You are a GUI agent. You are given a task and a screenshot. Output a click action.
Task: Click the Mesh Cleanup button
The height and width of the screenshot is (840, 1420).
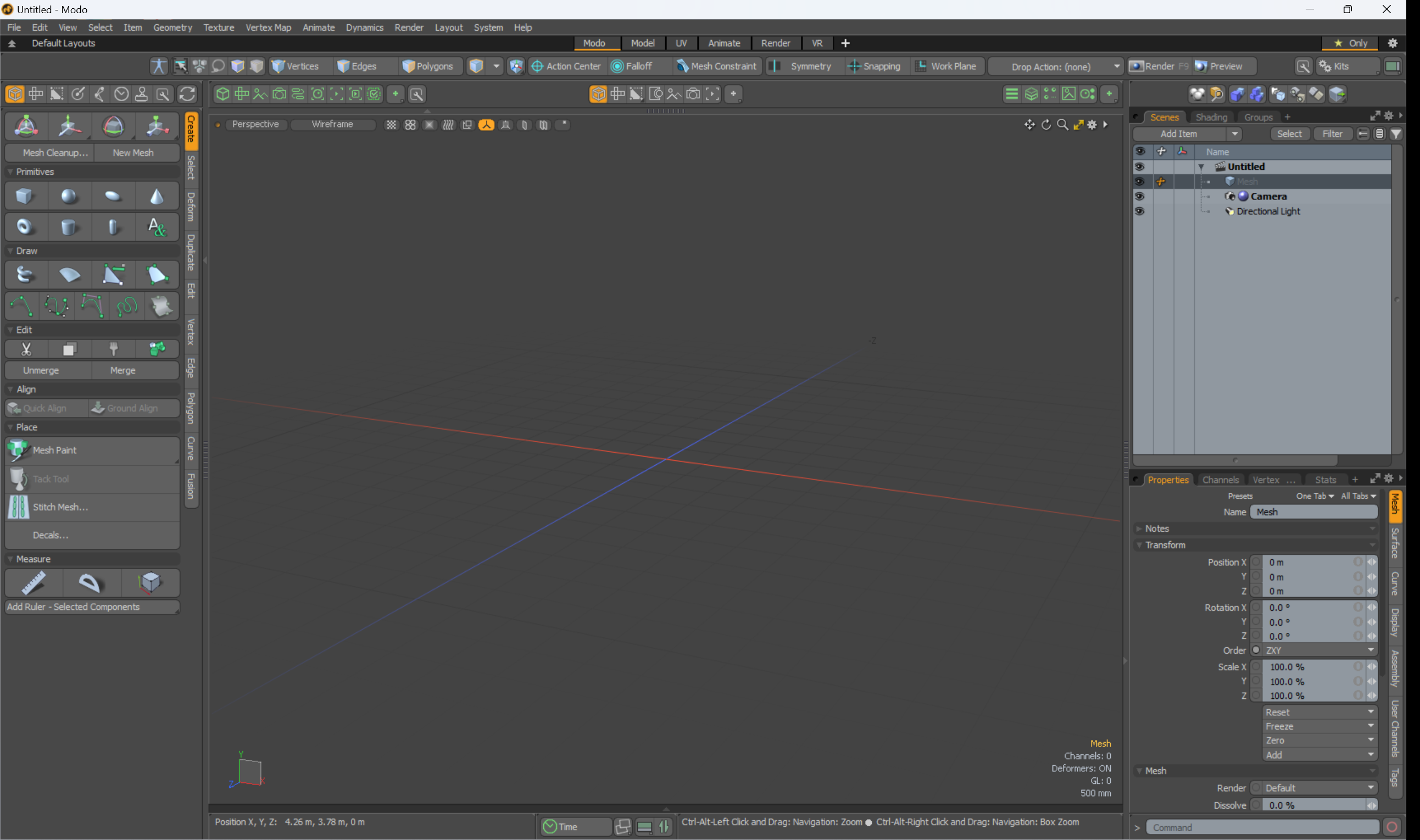pos(55,152)
